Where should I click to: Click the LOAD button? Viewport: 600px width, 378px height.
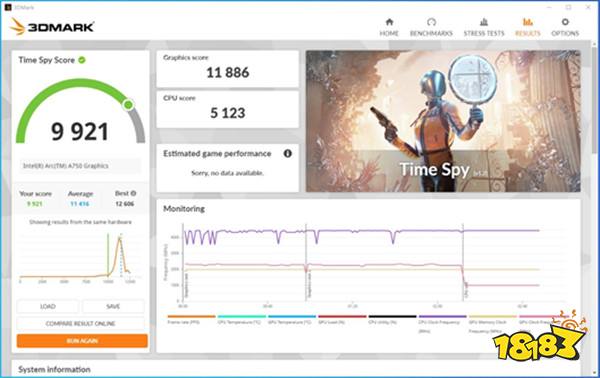48,306
